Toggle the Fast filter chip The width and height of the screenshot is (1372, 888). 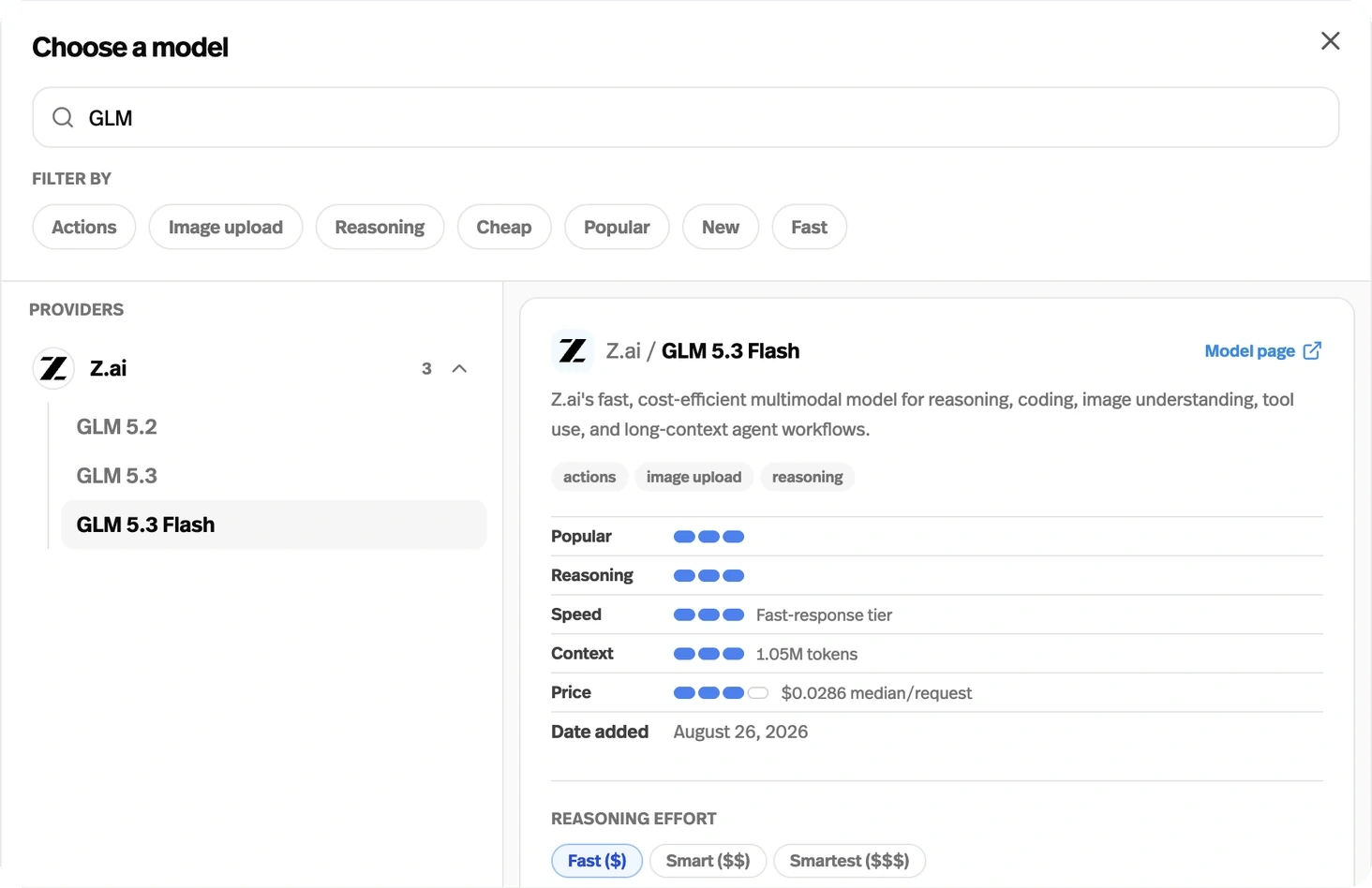pyautogui.click(x=809, y=227)
